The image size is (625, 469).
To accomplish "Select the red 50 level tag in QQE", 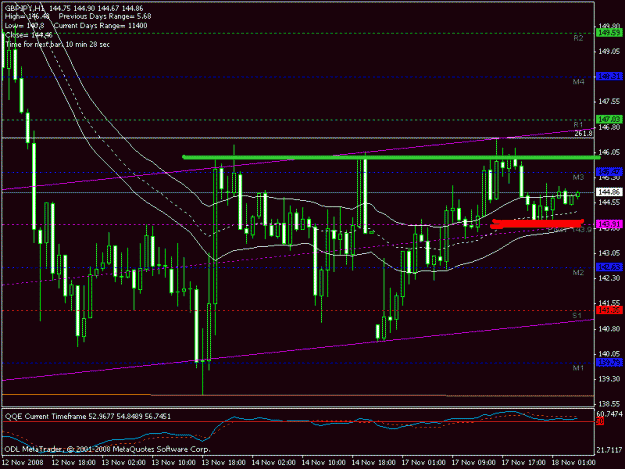I will 600,421.
